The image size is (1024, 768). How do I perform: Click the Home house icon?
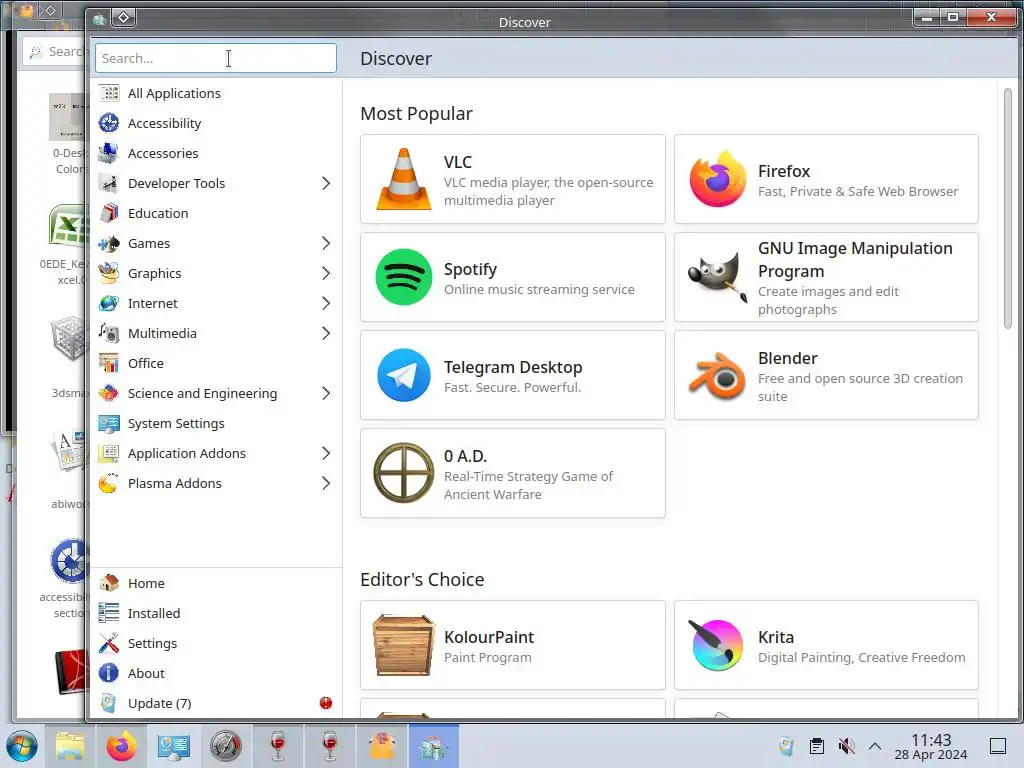point(109,583)
